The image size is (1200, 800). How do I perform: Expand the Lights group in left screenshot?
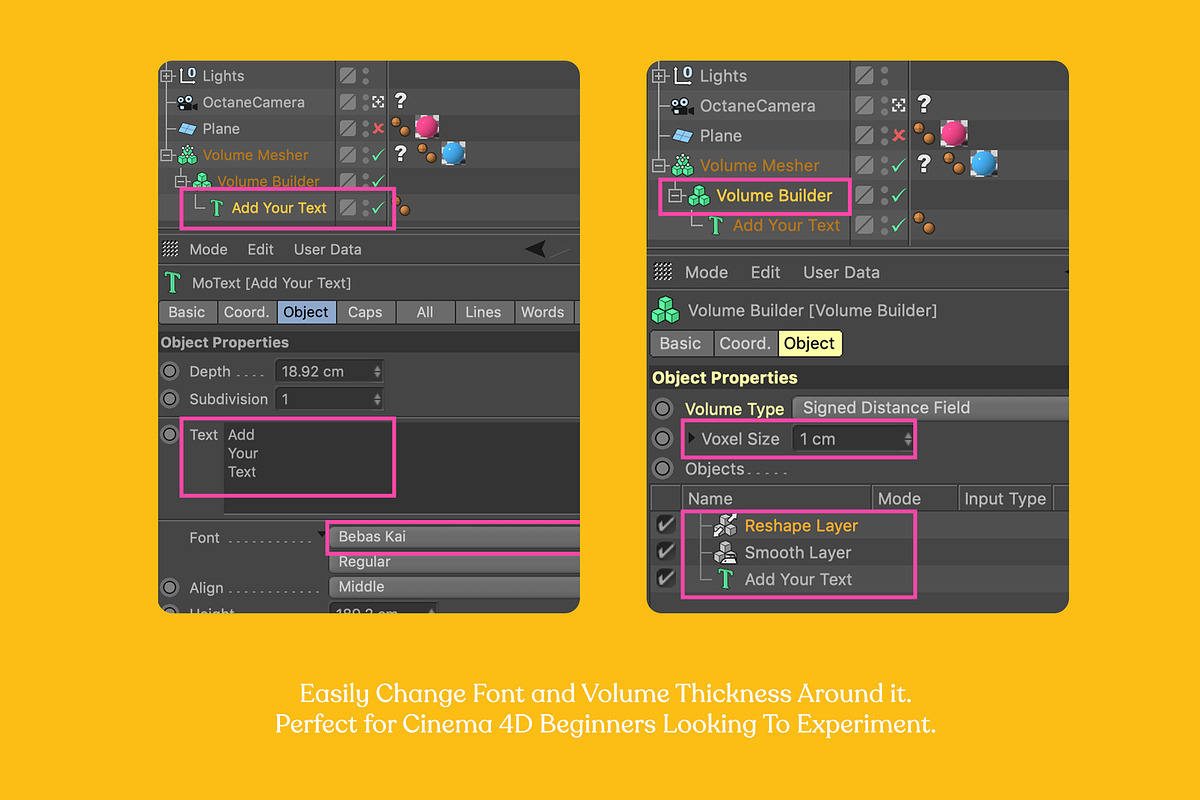tap(166, 76)
